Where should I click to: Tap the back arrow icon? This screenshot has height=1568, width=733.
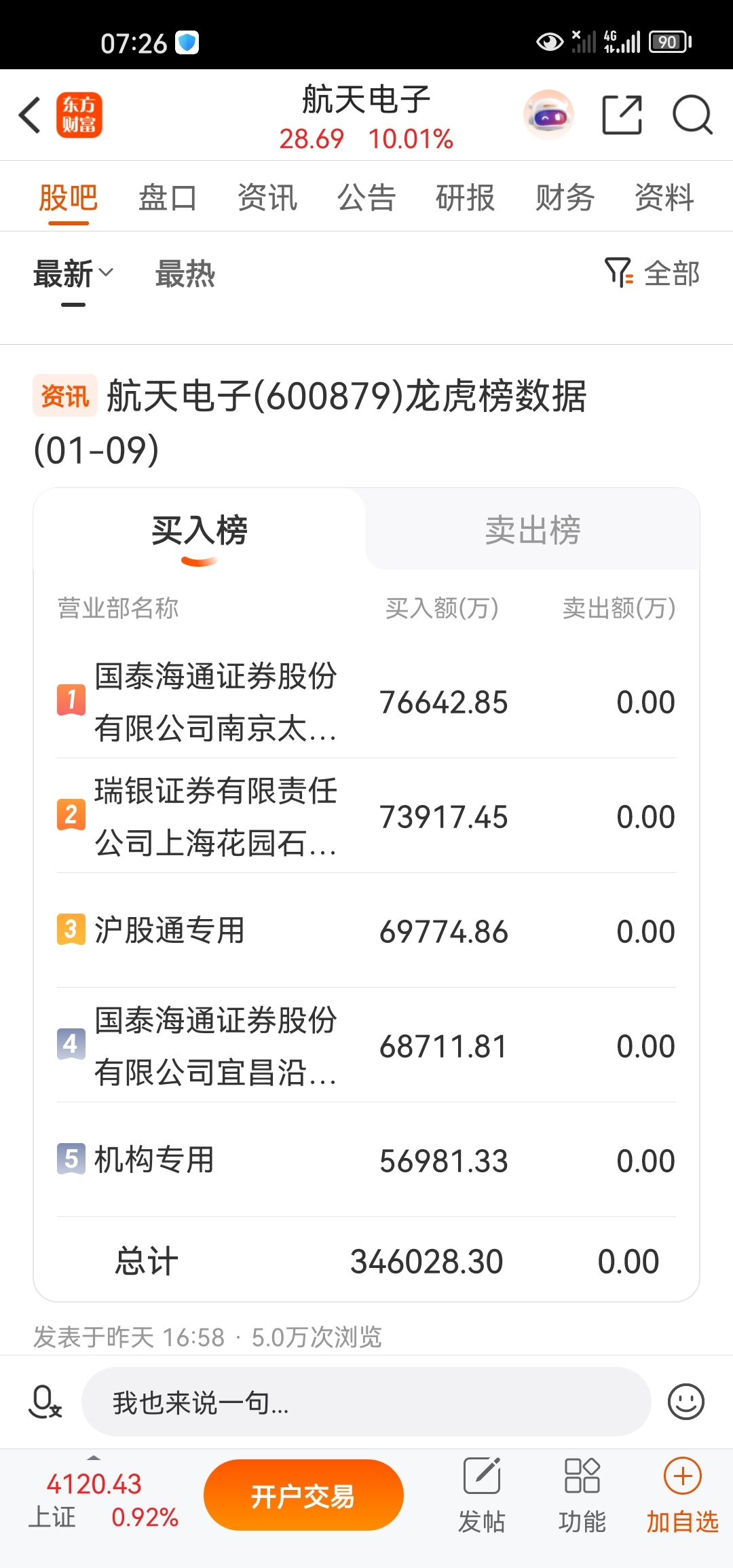[x=30, y=115]
